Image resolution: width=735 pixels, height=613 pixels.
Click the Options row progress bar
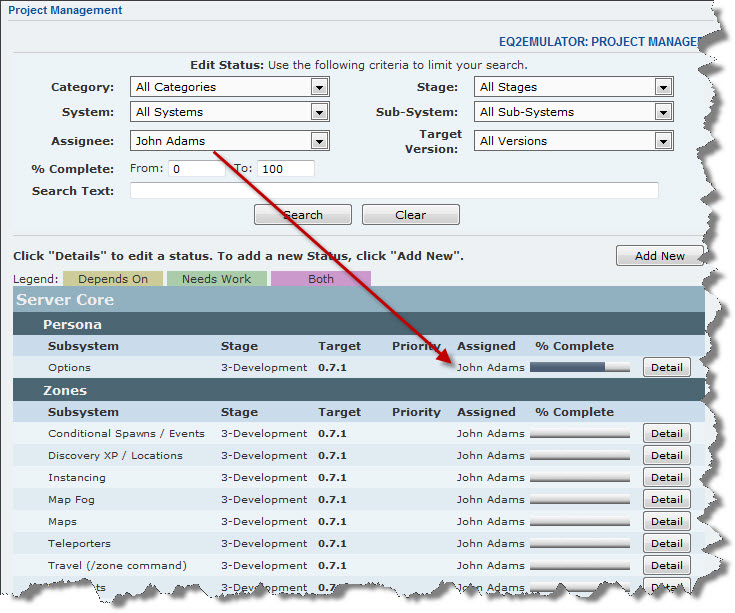click(580, 368)
